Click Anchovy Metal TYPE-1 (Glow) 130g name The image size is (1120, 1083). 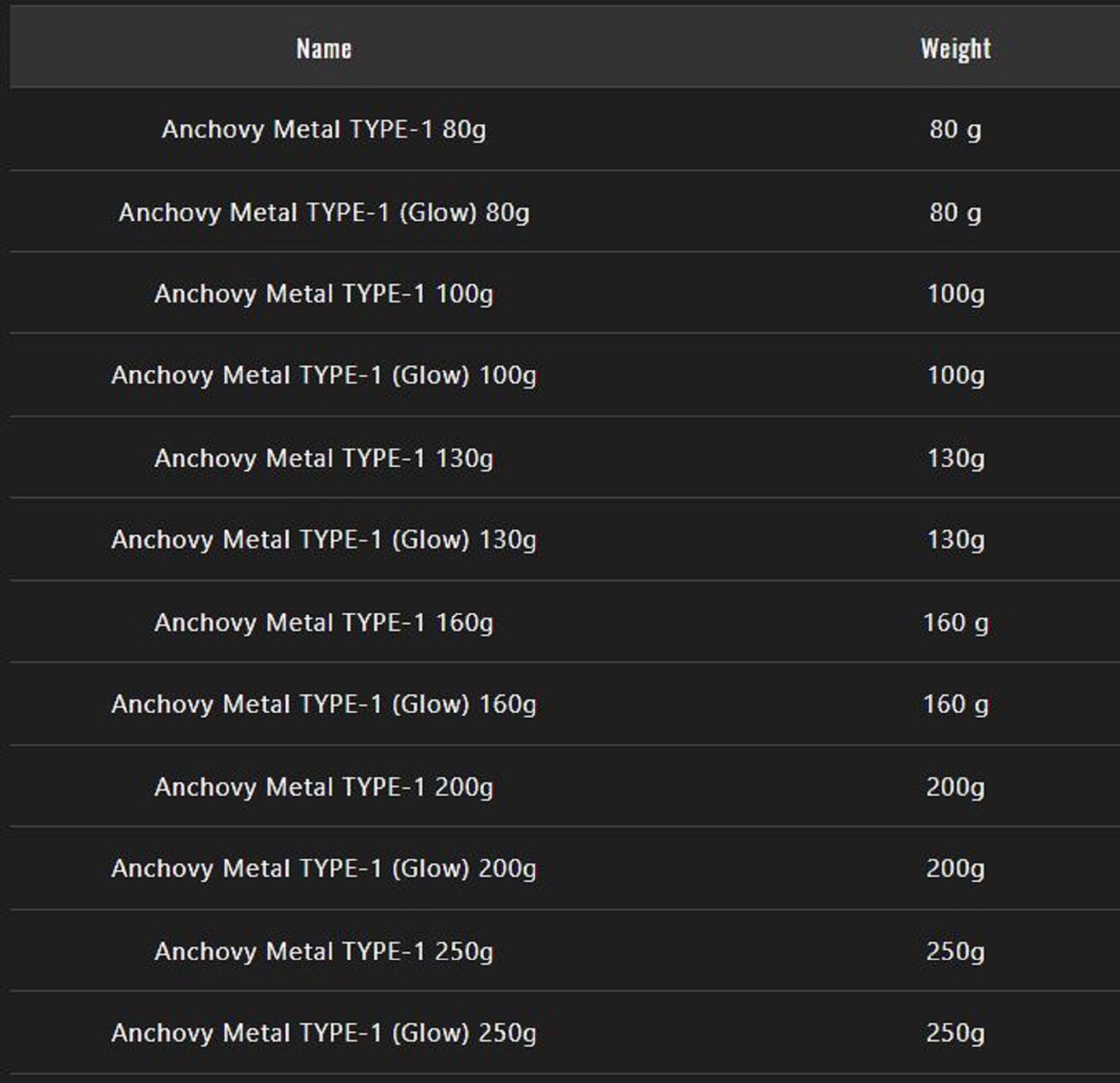pos(324,539)
